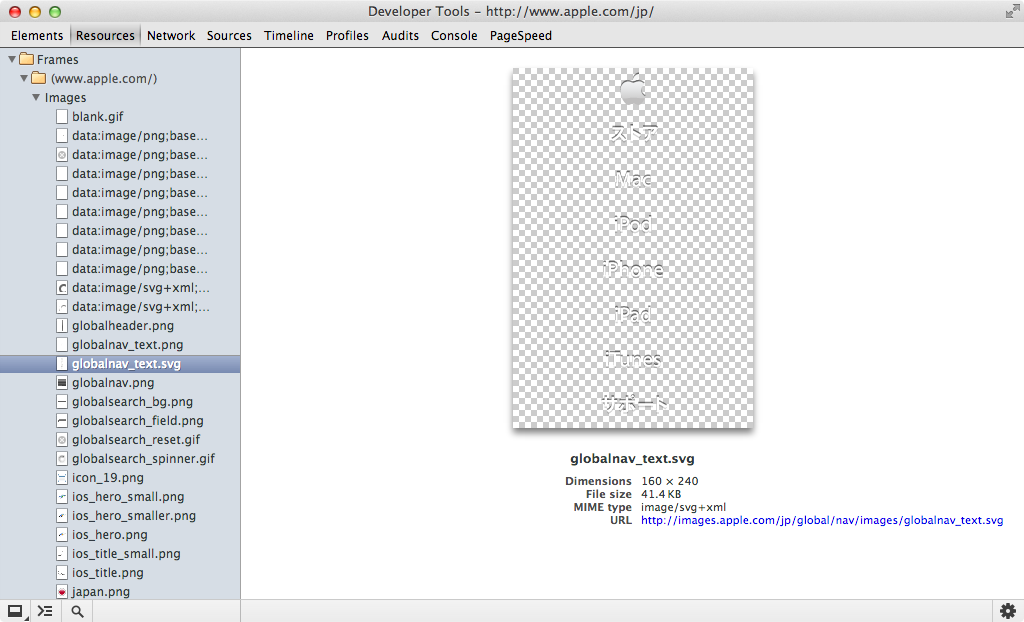Select the highlighted globalnav_text.svg row

[120, 364]
